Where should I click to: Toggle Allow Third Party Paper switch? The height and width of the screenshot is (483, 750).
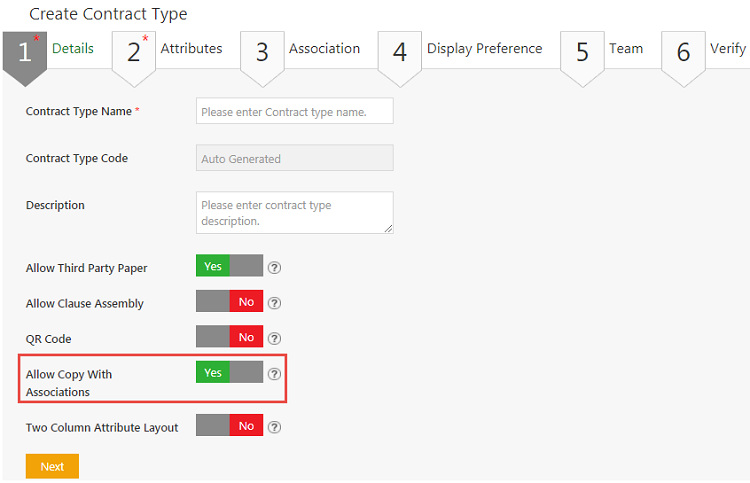229,266
